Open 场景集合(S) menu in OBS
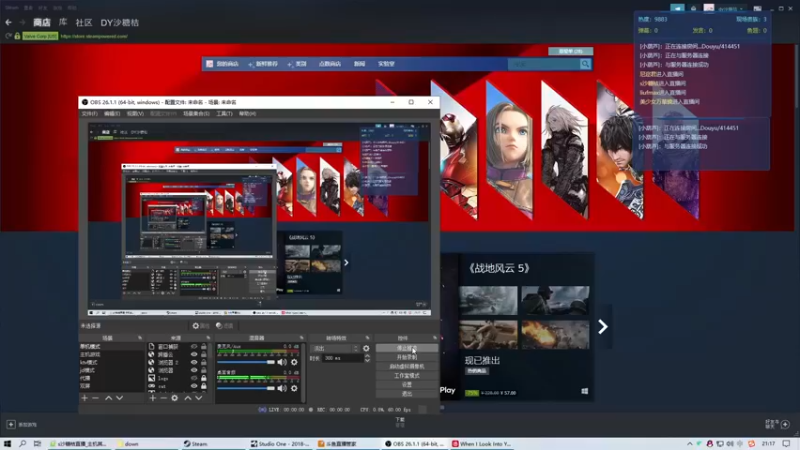This screenshot has height=450, width=800. point(196,113)
